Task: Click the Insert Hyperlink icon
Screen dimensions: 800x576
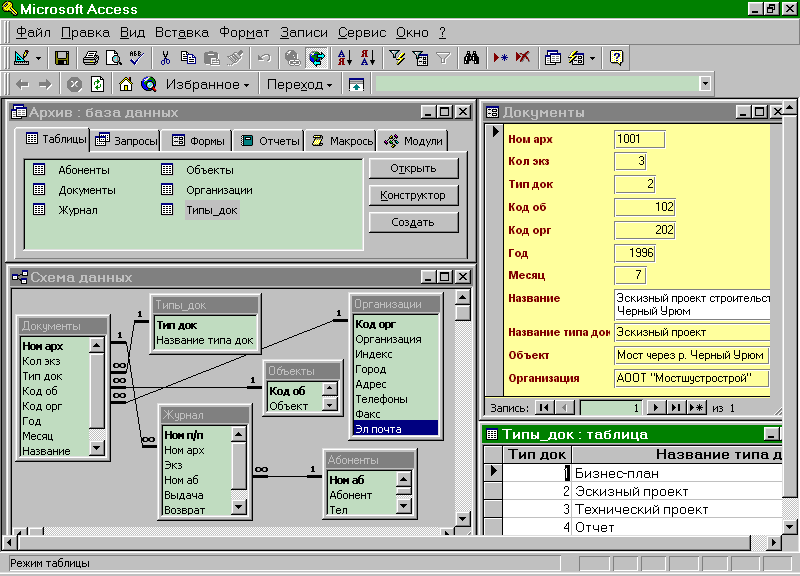Action: point(292,58)
